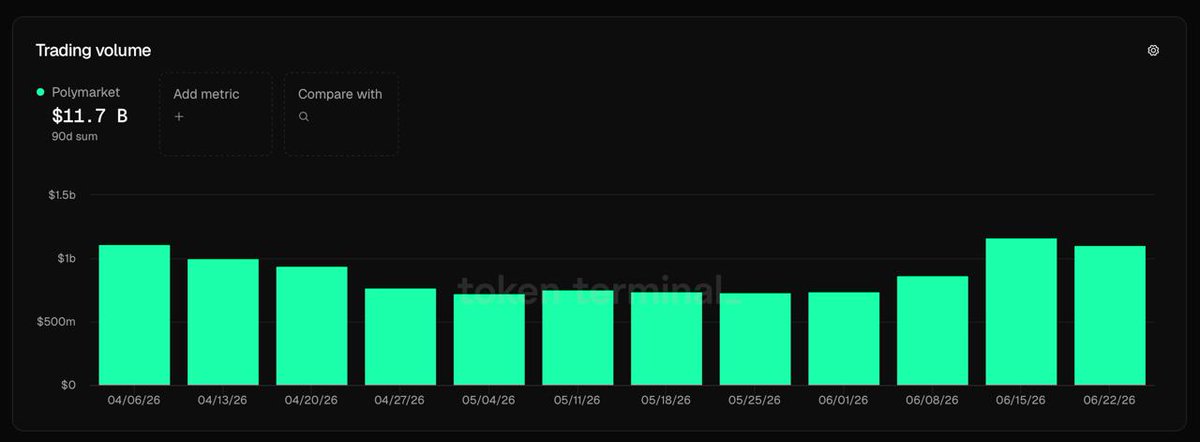Click the 05/18/26 date label

(667, 400)
